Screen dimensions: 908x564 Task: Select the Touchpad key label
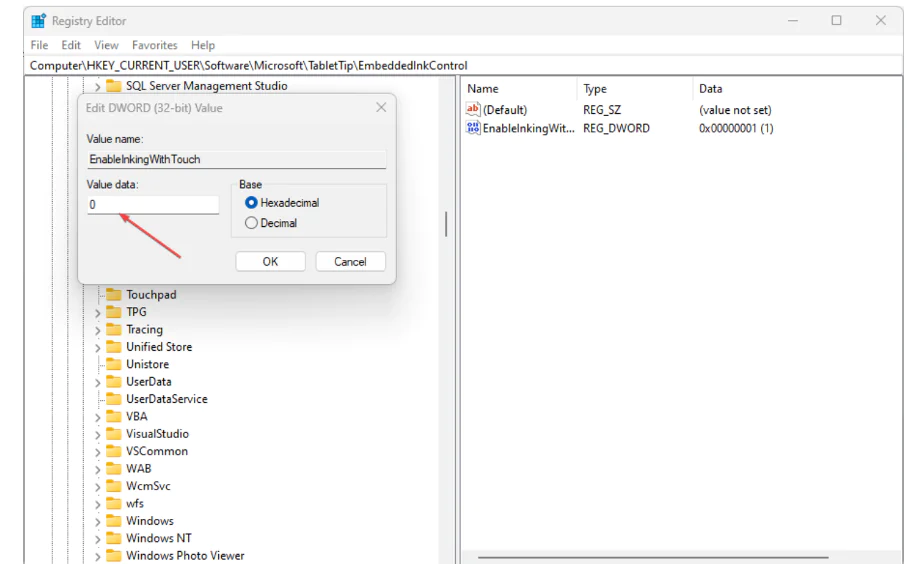point(151,294)
